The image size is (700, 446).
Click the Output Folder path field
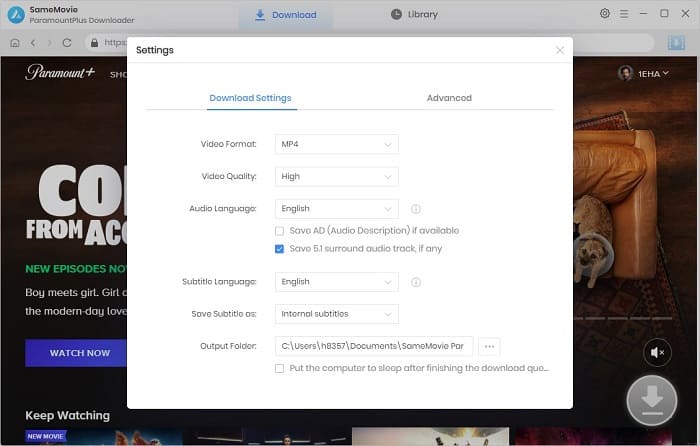(374, 346)
